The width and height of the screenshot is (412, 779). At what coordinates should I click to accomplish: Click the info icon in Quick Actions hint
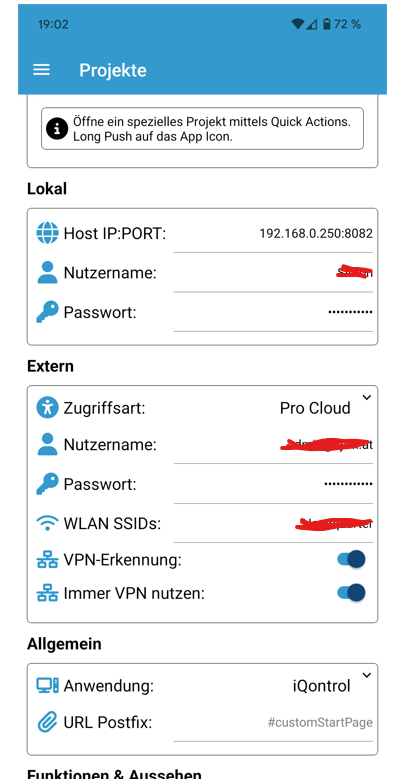pyautogui.click(x=57, y=128)
